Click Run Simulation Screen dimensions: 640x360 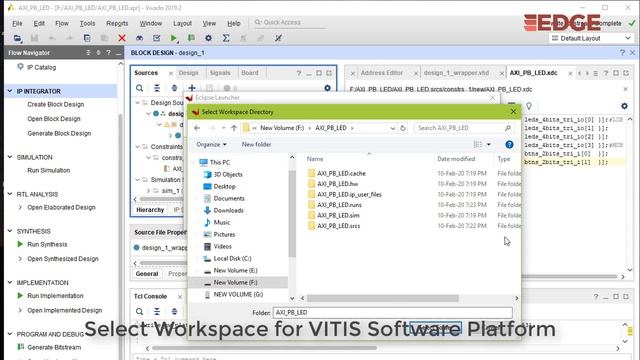(49, 171)
